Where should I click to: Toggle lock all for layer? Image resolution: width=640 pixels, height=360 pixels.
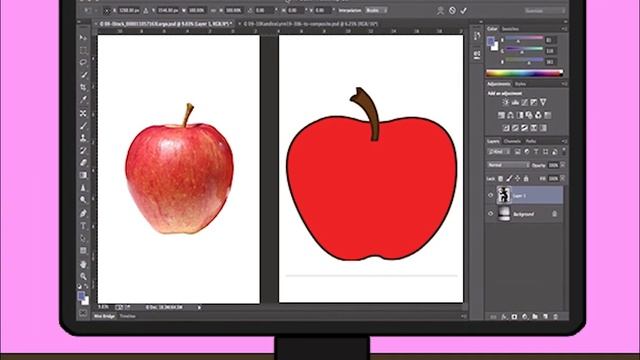point(526,178)
